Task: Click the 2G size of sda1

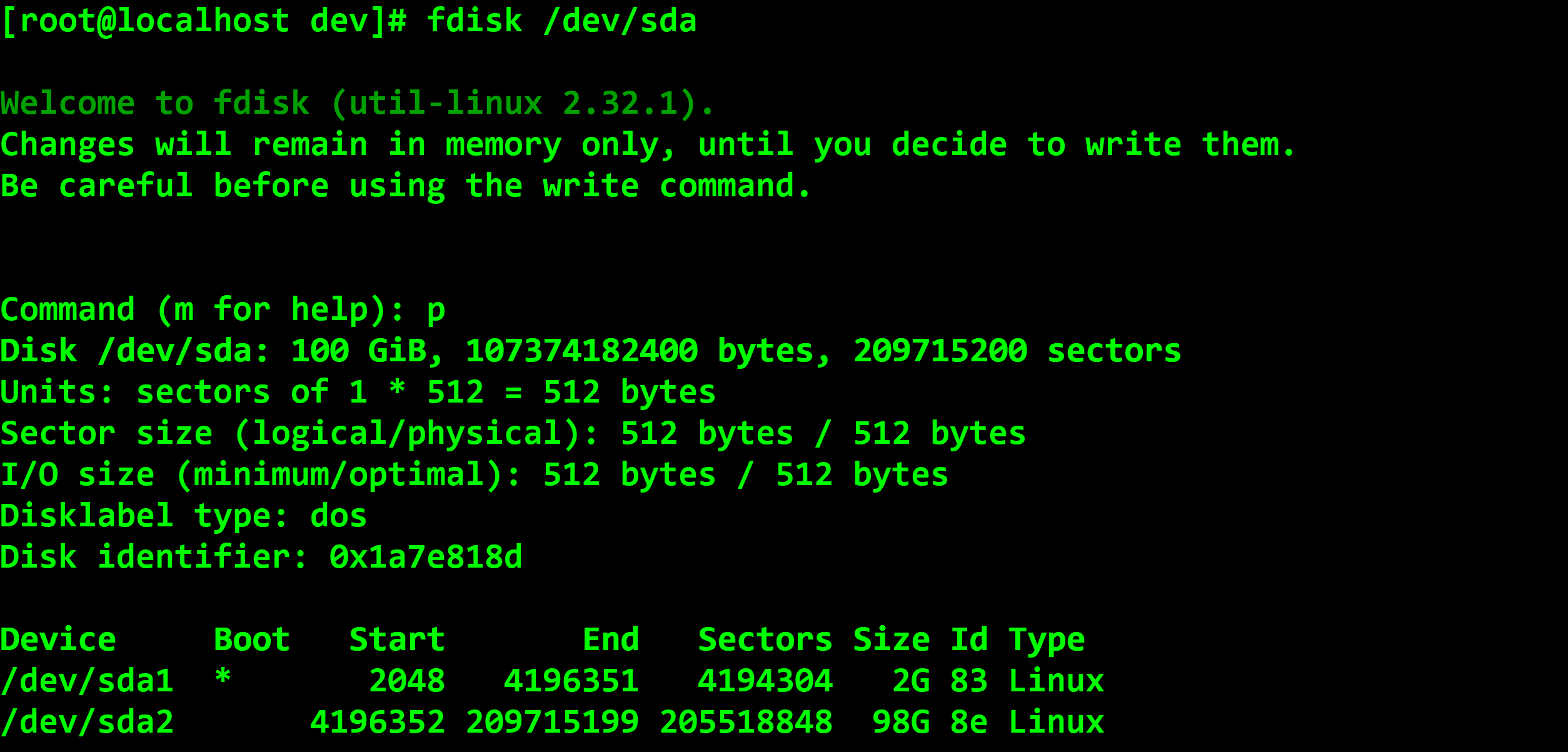Action: pos(911,681)
